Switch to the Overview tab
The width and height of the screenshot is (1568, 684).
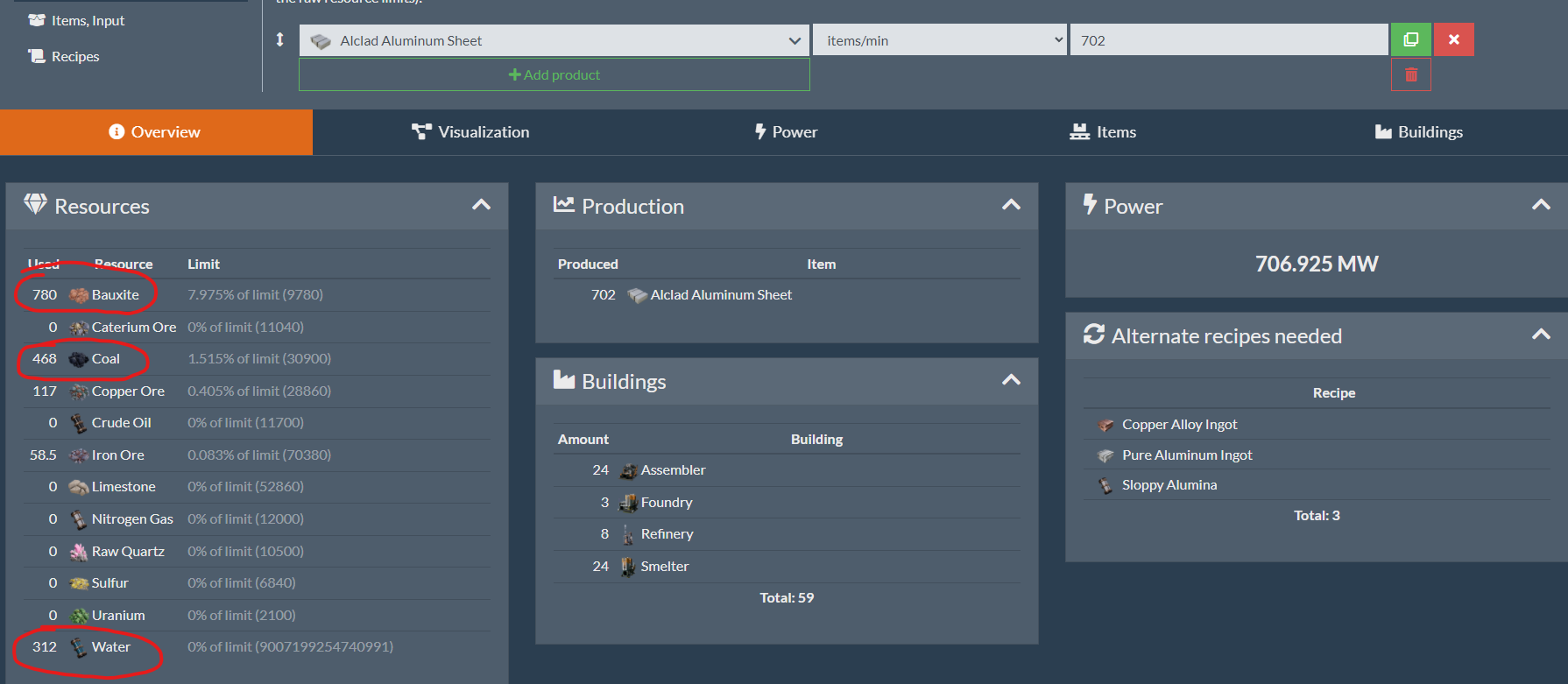pyautogui.click(x=156, y=132)
